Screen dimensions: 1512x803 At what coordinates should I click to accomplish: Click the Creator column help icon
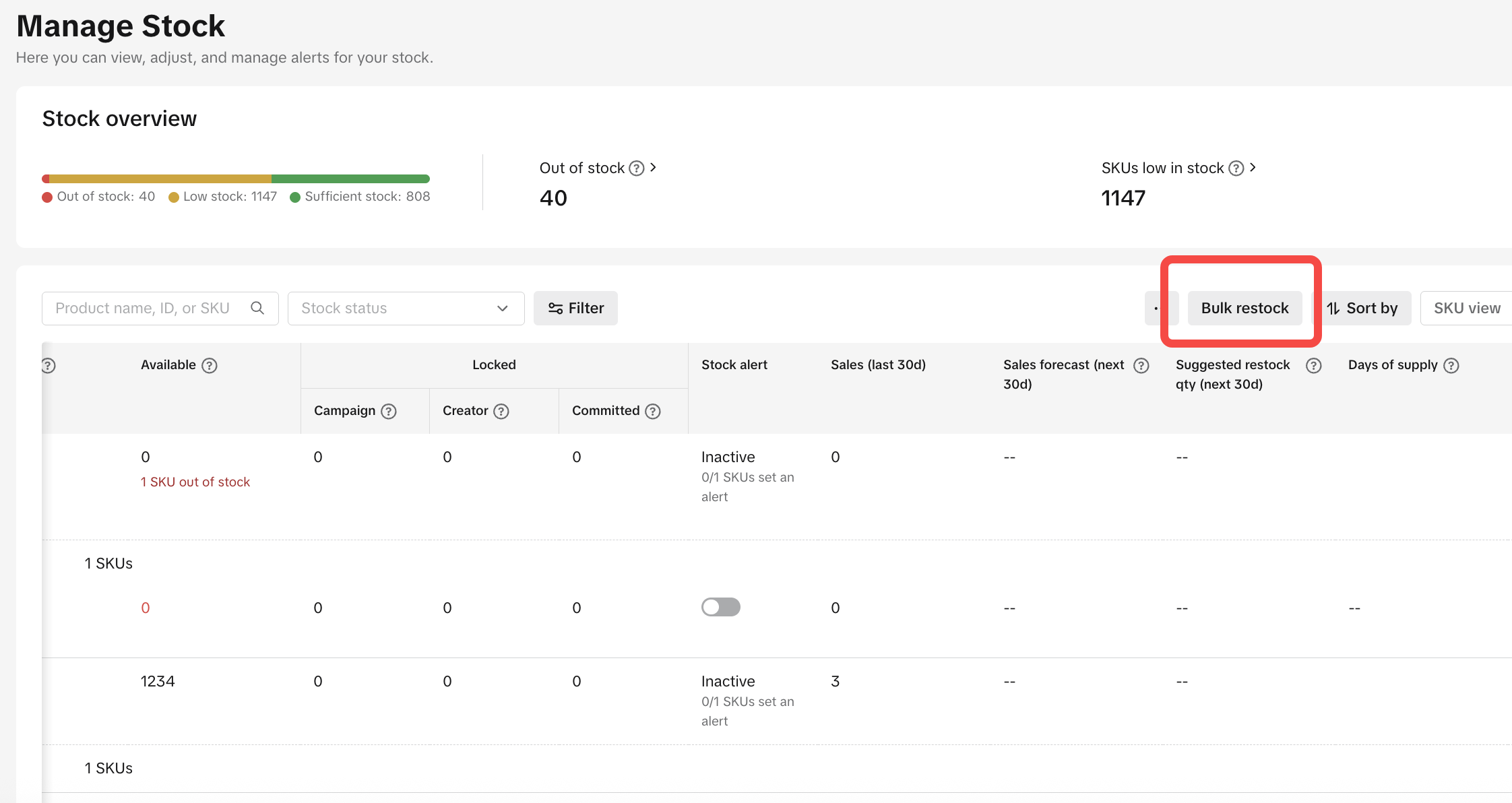pos(501,412)
